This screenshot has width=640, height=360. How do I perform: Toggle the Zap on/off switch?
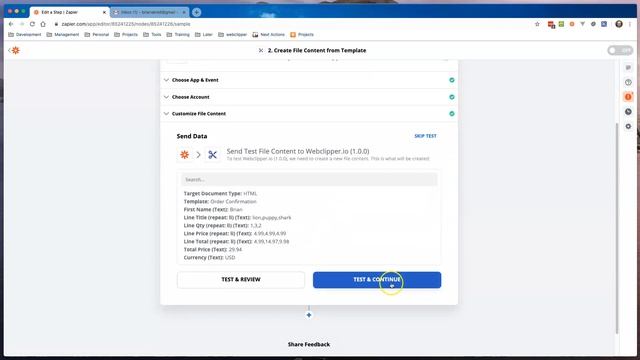(620, 50)
